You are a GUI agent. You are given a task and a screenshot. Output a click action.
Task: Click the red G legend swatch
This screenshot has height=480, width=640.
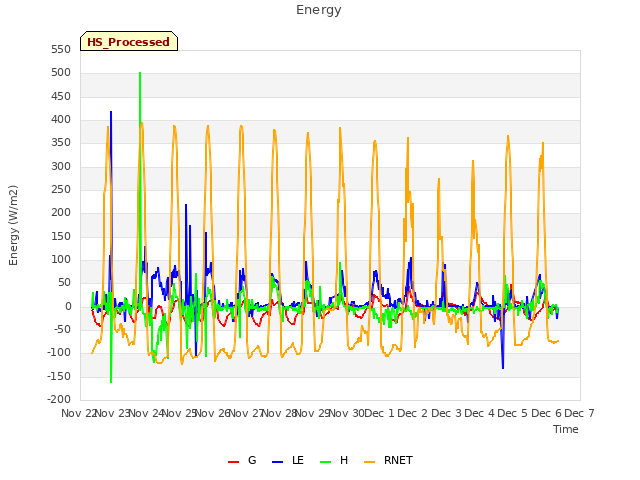click(x=233, y=462)
